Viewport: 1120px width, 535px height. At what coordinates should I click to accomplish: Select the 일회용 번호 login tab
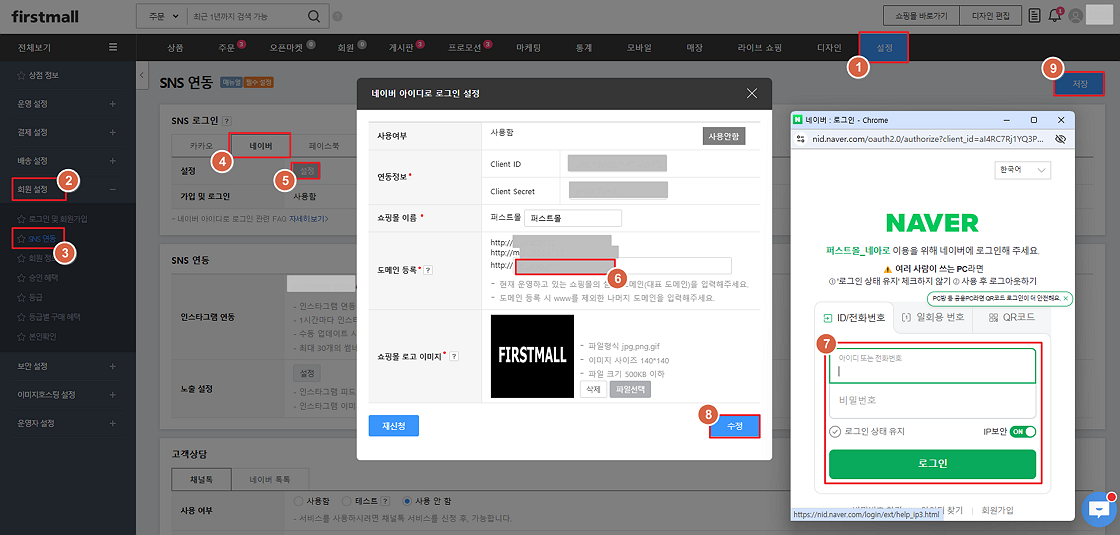click(x=933, y=317)
